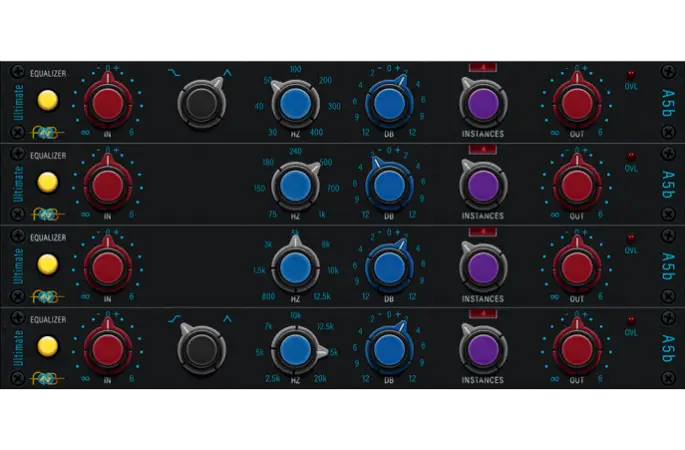The image size is (685, 450).
Task: Click the red indicator above INSTANCES in the top band
Action: coord(483,68)
